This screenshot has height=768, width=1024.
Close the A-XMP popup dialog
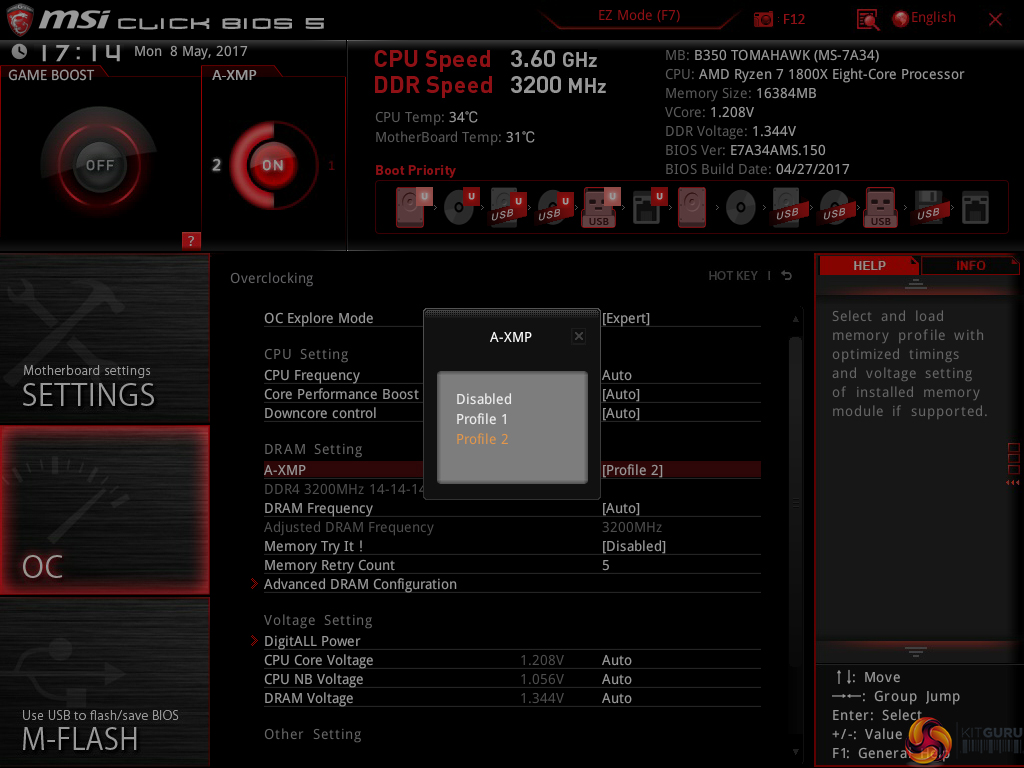click(579, 336)
